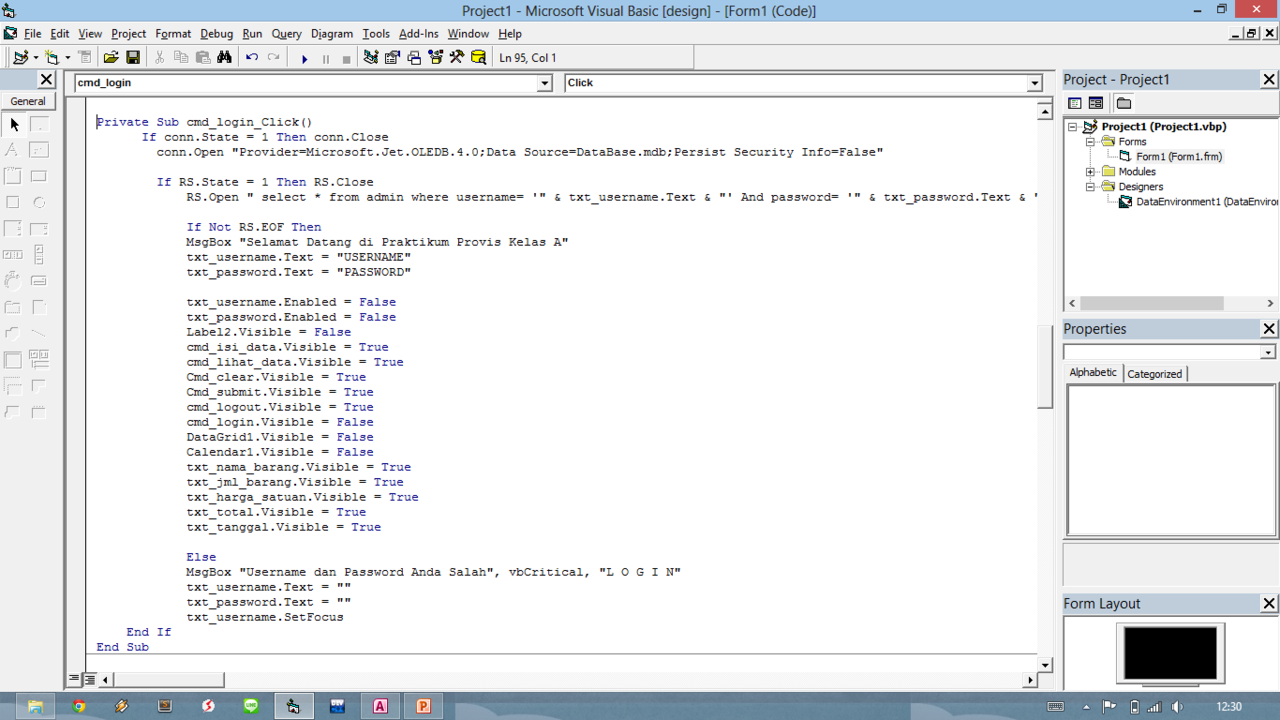Screen dimensions: 1280x720
Task: Collapse the Designers folder
Action: click(1092, 187)
